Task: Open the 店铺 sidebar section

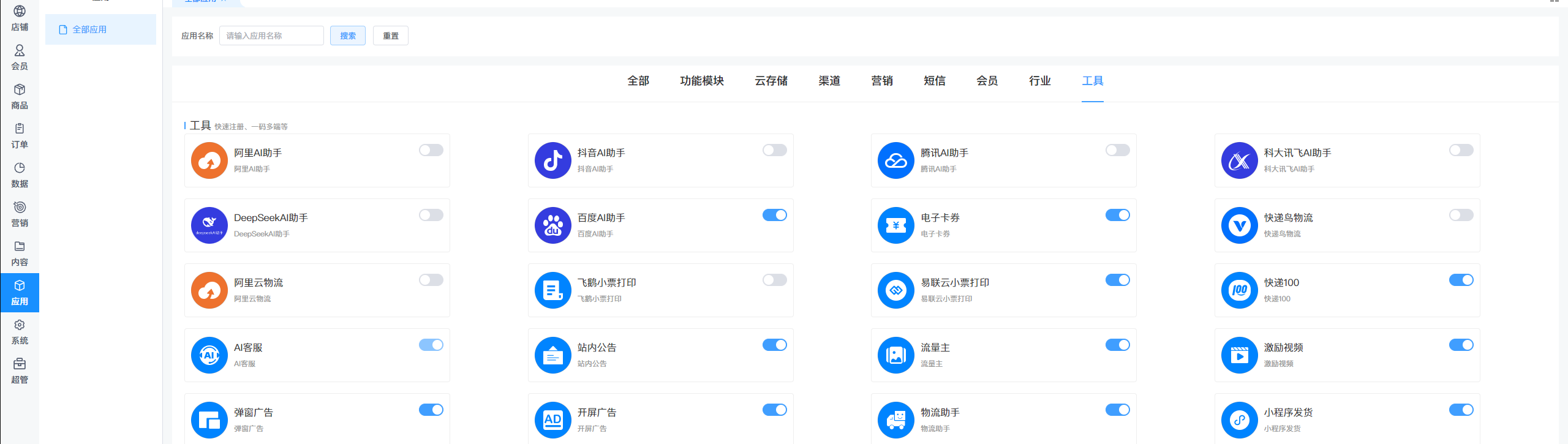Action: [x=20, y=18]
